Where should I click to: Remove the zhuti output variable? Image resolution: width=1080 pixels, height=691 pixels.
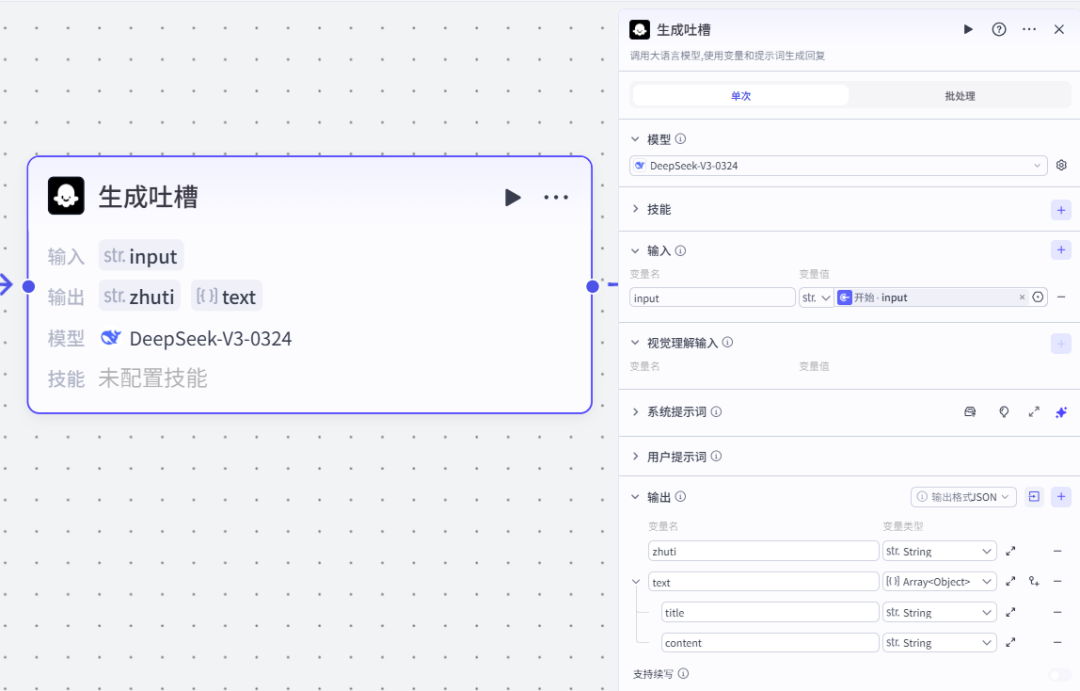(1057, 550)
